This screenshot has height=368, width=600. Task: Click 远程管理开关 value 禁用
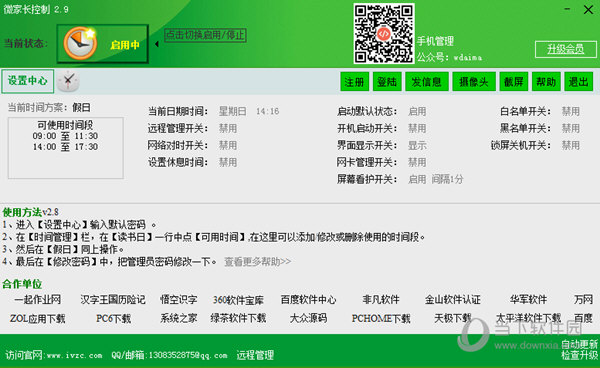coord(228,129)
